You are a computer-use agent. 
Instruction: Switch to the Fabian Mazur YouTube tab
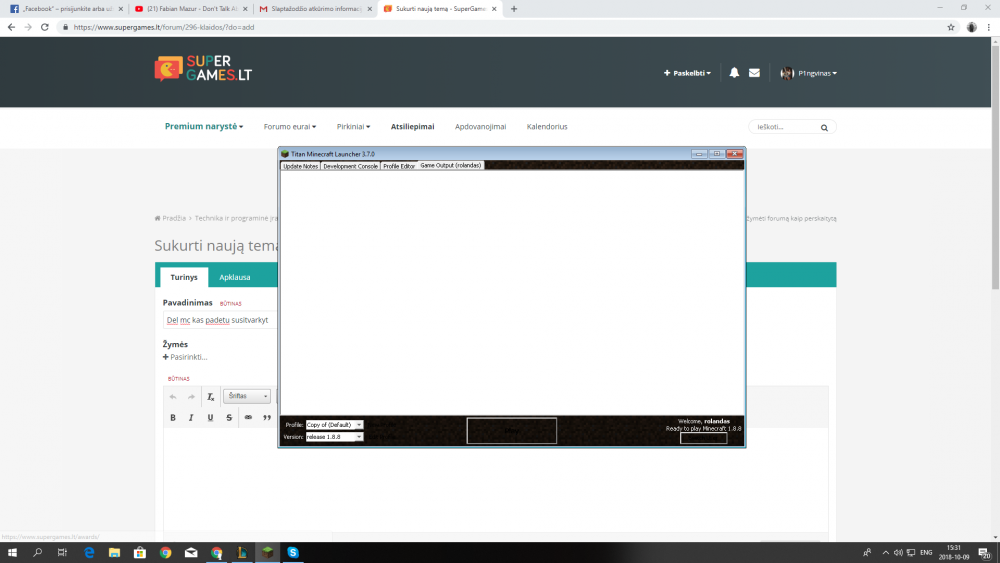click(191, 9)
